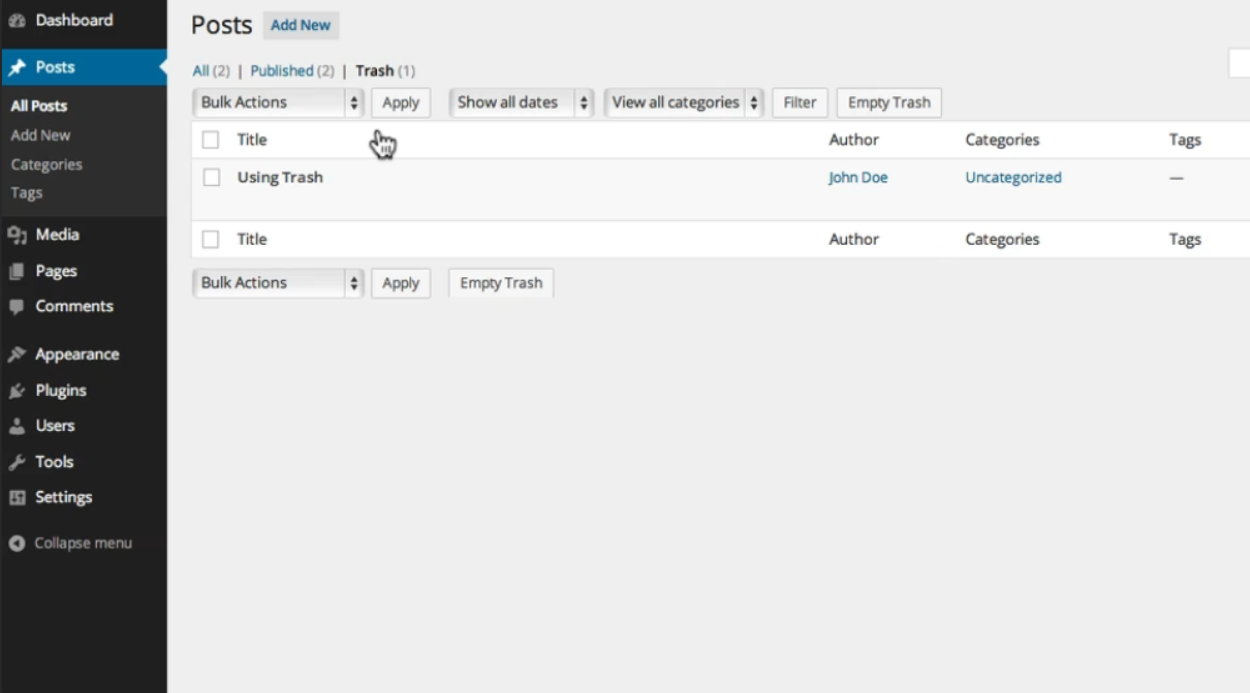Click the Categories column header at top
This screenshot has width=1250, height=693.
[1002, 140]
